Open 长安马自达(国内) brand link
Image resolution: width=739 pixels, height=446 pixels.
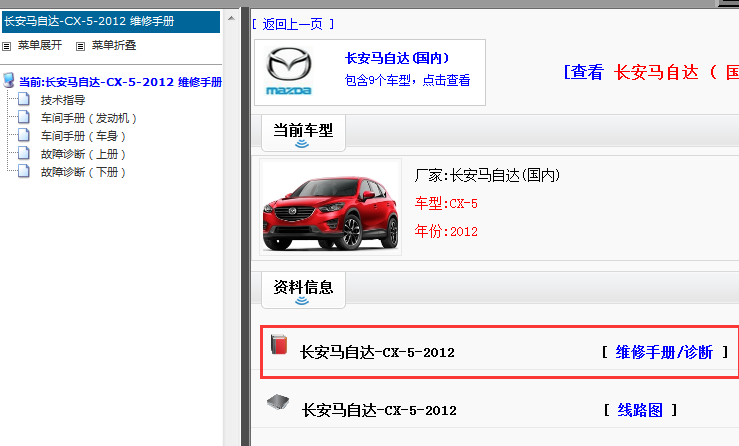397,58
